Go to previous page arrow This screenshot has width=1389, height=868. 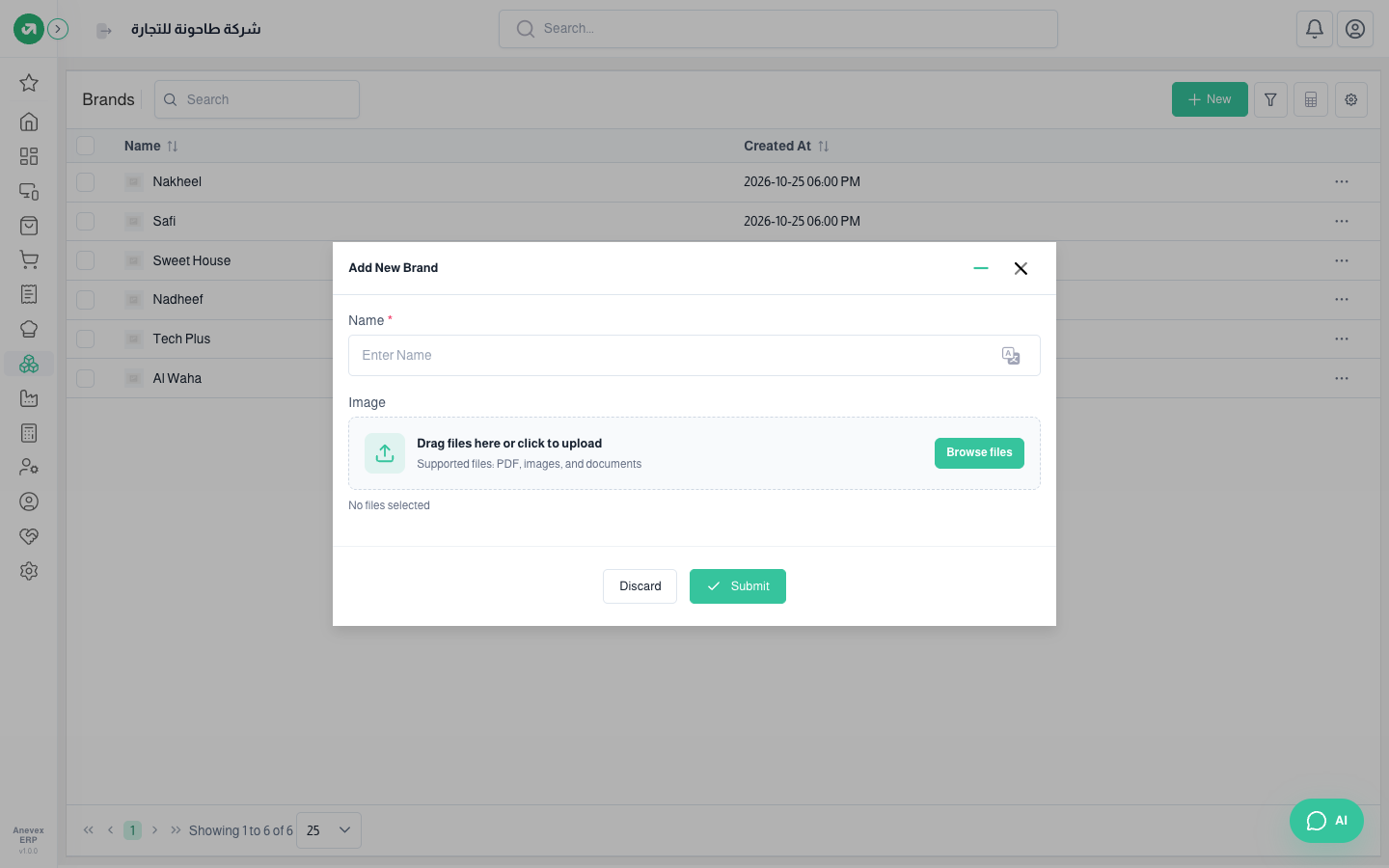111,830
